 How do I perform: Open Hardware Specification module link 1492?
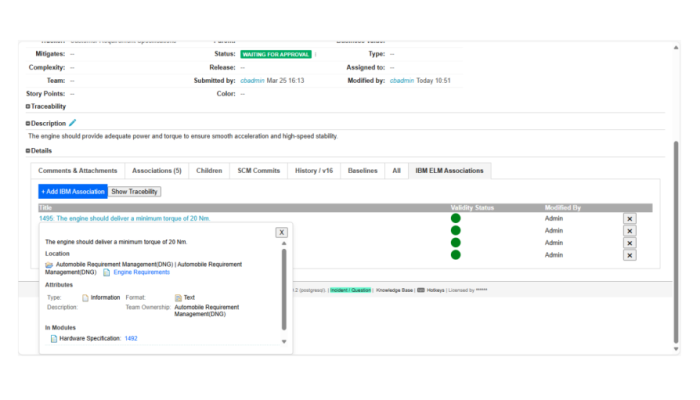point(131,338)
